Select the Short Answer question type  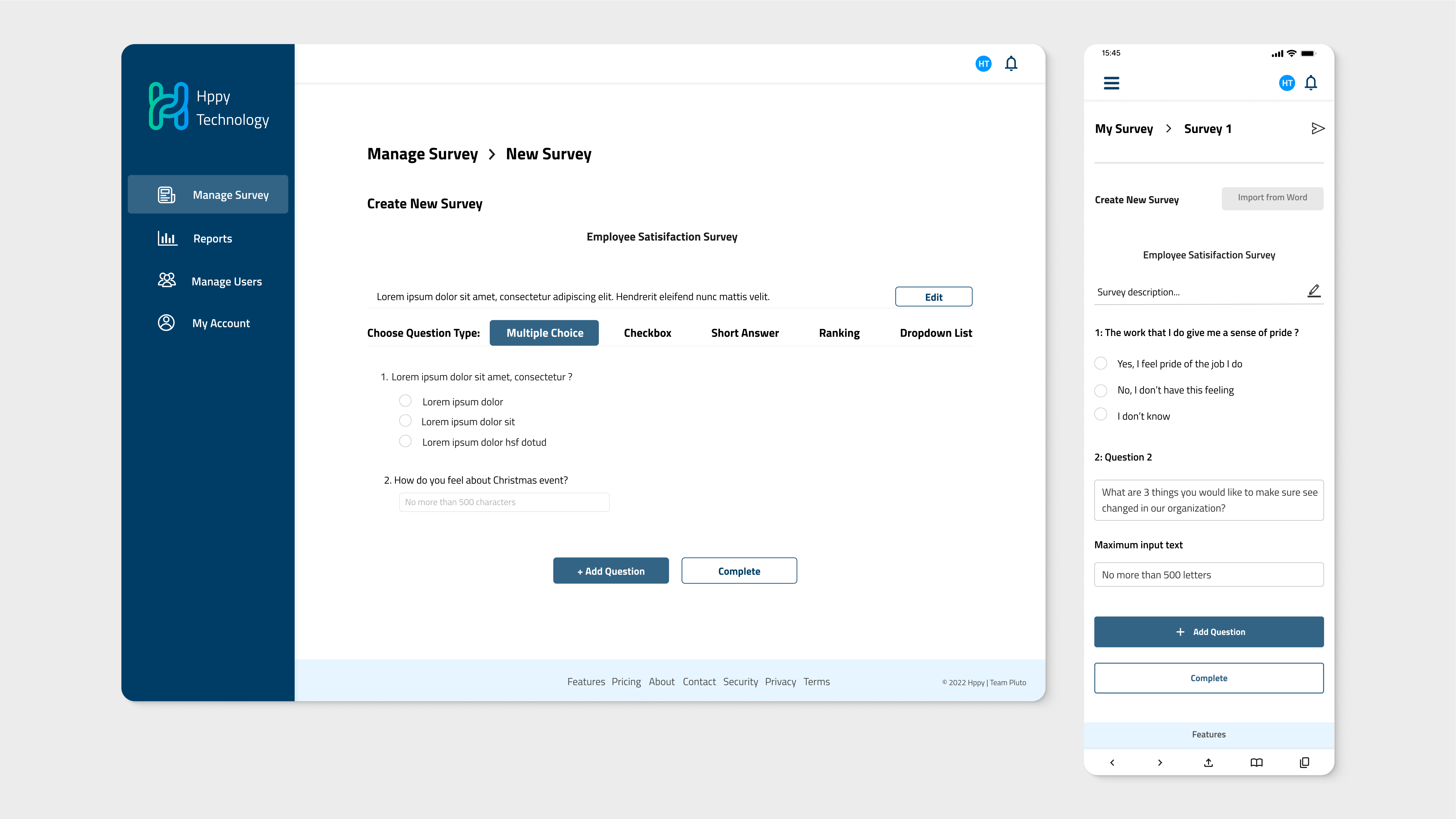coord(745,333)
